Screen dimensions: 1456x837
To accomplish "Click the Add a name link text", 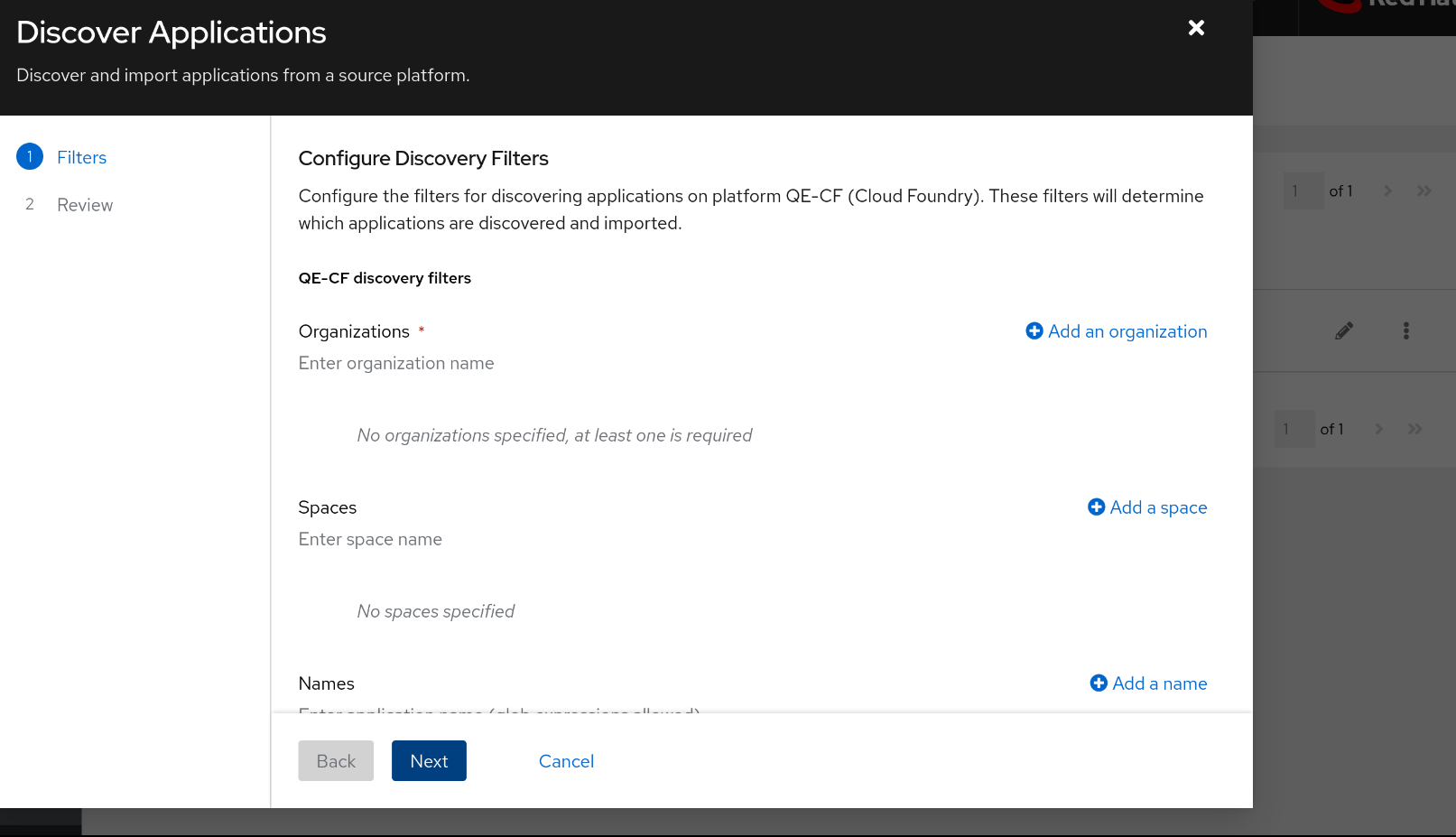I will [x=1160, y=684].
